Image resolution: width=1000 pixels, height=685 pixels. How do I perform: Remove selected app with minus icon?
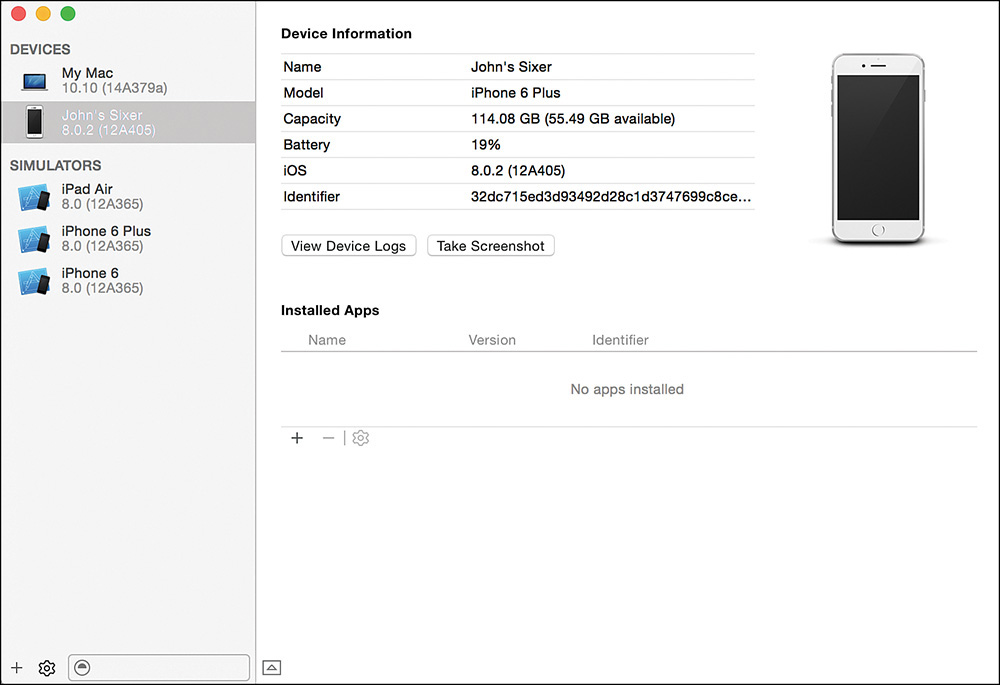pos(328,438)
